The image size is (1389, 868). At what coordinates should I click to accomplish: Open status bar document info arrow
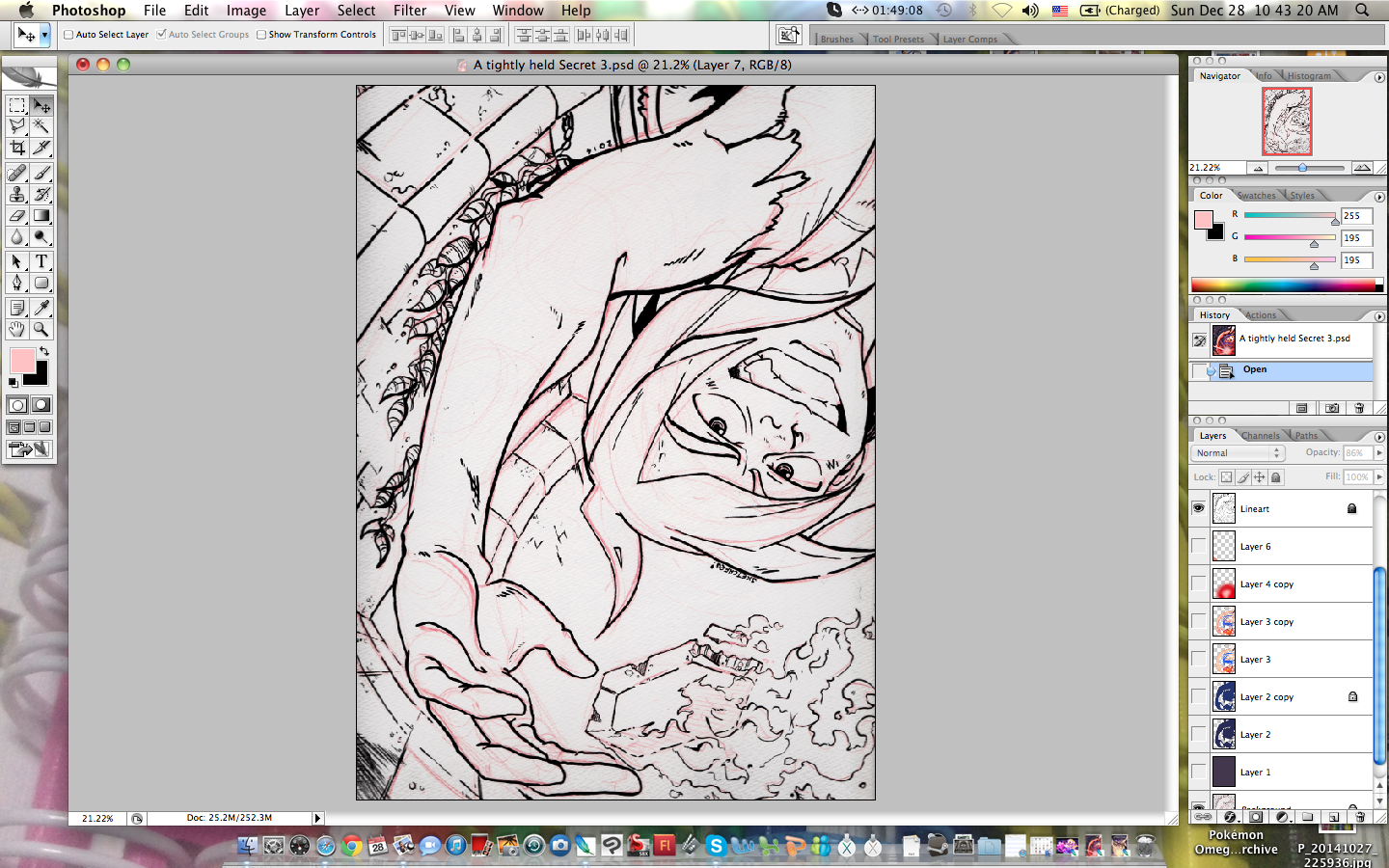pyautogui.click(x=317, y=818)
